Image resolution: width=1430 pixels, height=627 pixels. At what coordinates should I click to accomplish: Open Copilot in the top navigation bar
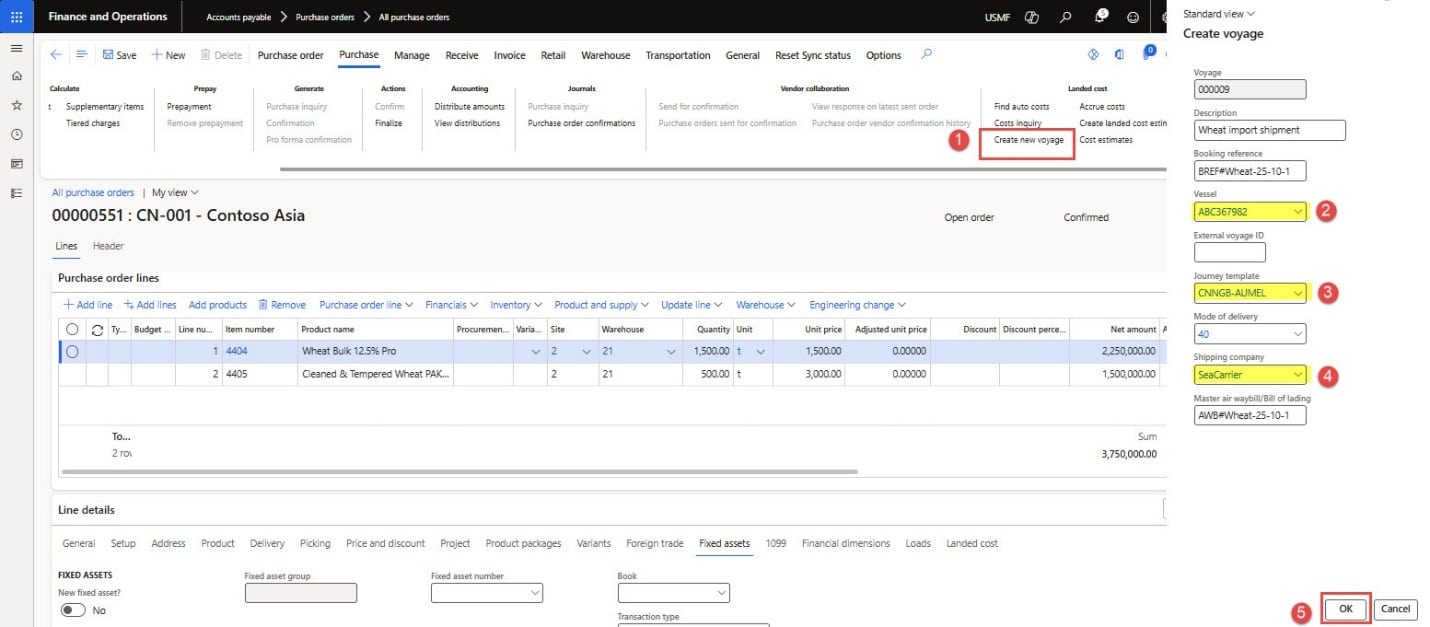pyautogui.click(x=1031, y=17)
